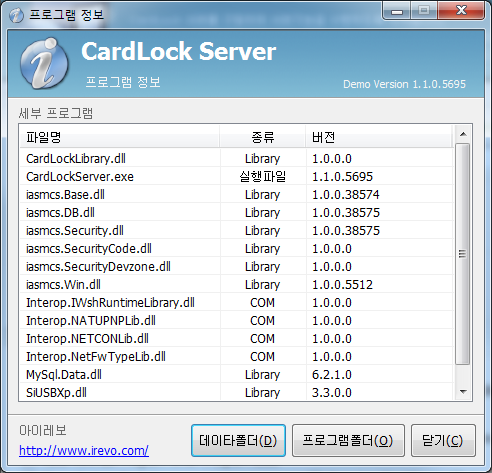Viewport: 492px width, 473px height.
Task: Visit the http://www.irevo.com/ link
Action: [84, 450]
